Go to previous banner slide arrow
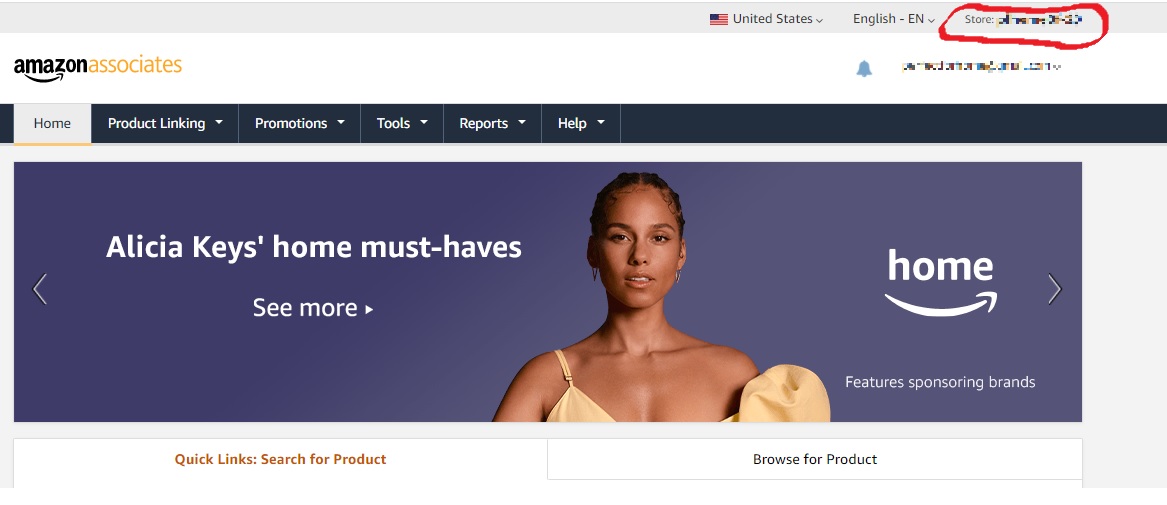The width and height of the screenshot is (1167, 505). pos(40,289)
